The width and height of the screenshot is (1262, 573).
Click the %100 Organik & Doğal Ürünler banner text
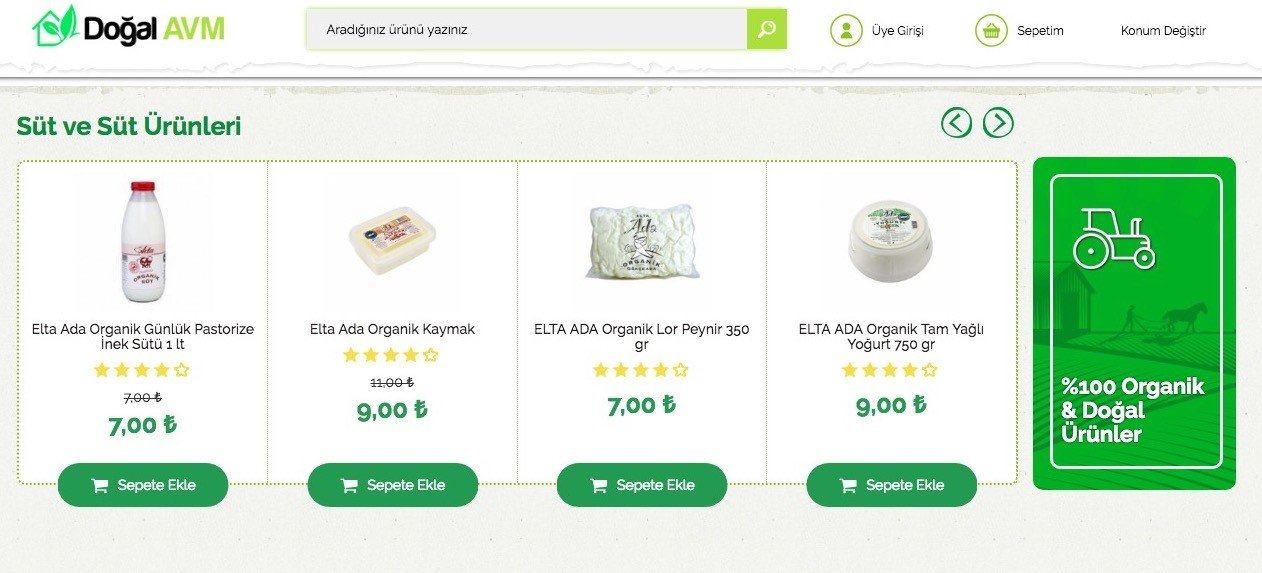pos(1133,410)
